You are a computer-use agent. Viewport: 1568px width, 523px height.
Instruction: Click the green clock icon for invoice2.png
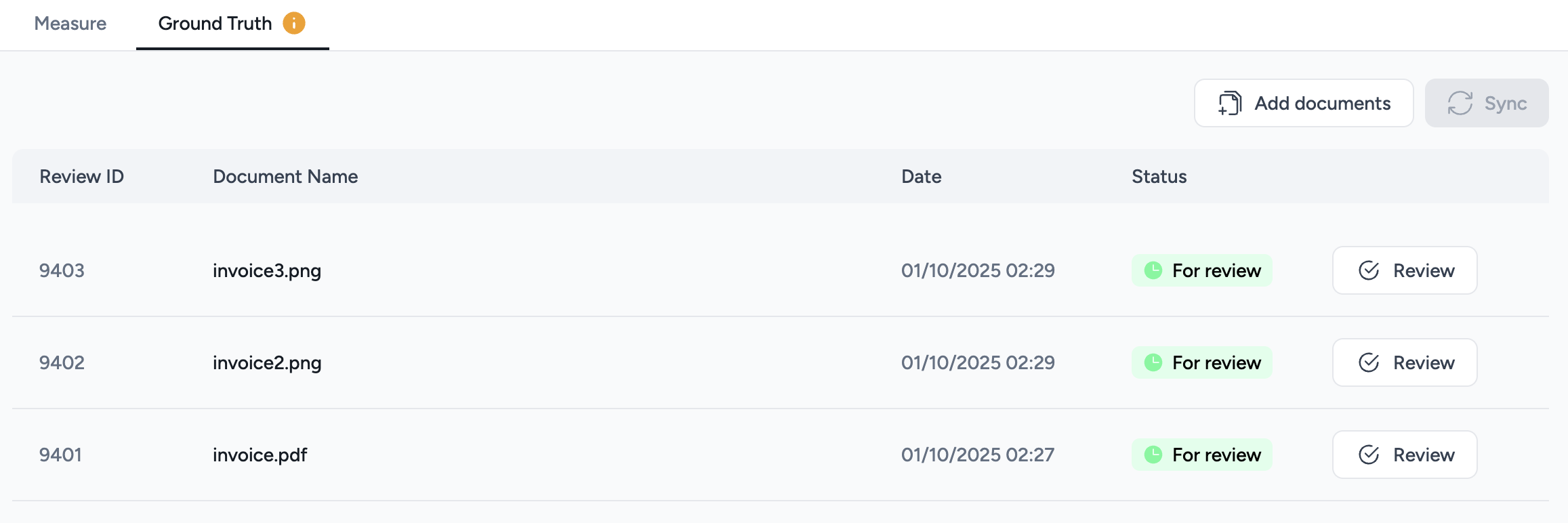[1153, 362]
